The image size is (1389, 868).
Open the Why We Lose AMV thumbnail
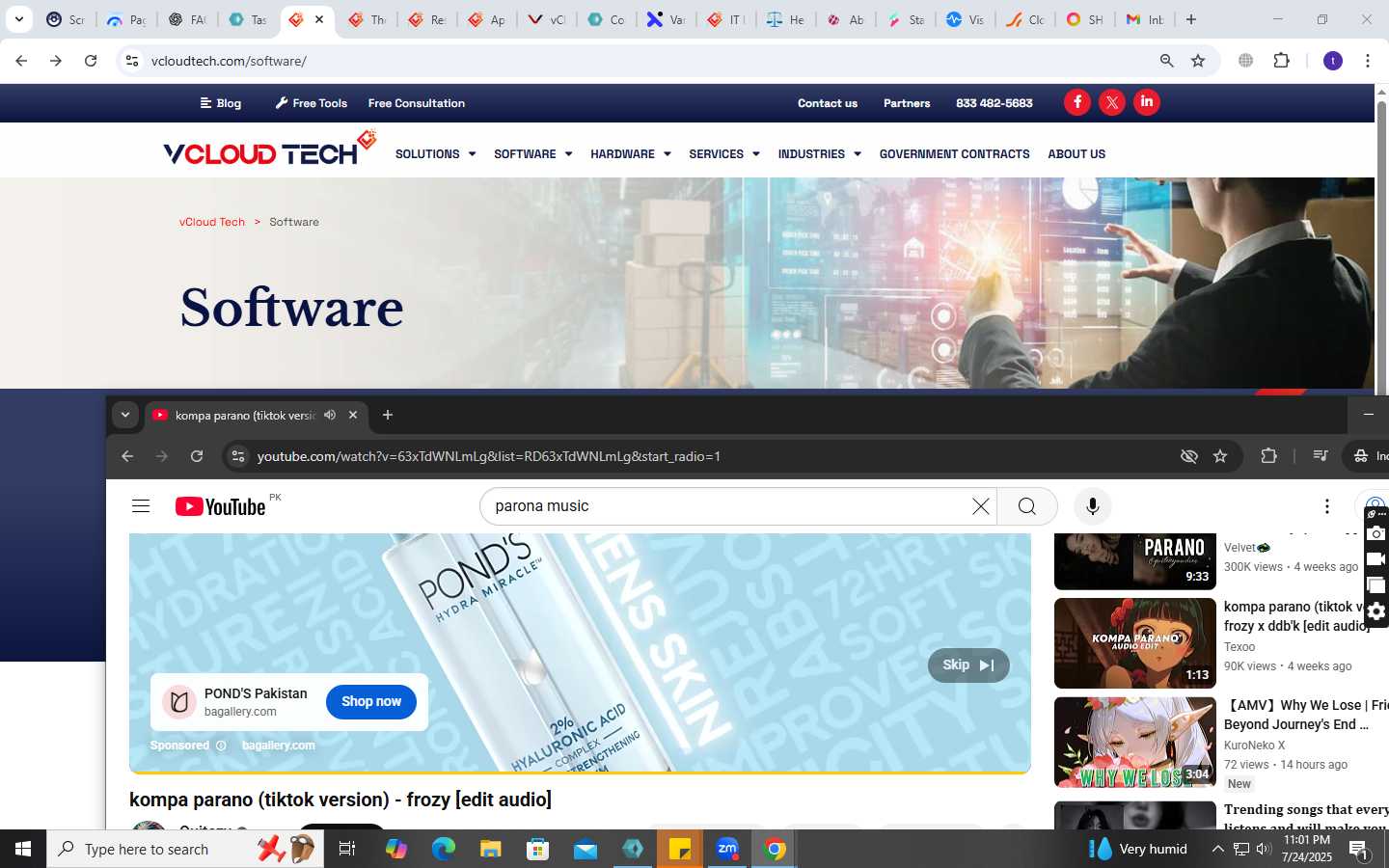1135,743
